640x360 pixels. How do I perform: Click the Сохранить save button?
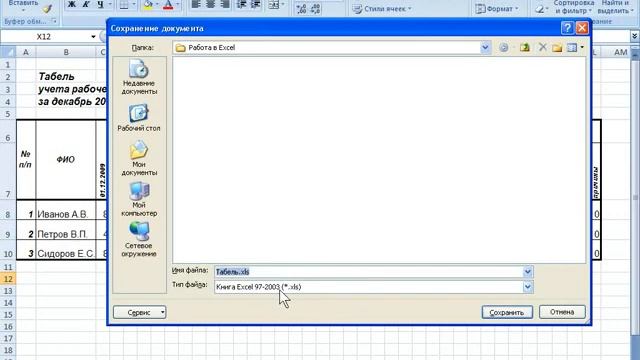pos(507,312)
